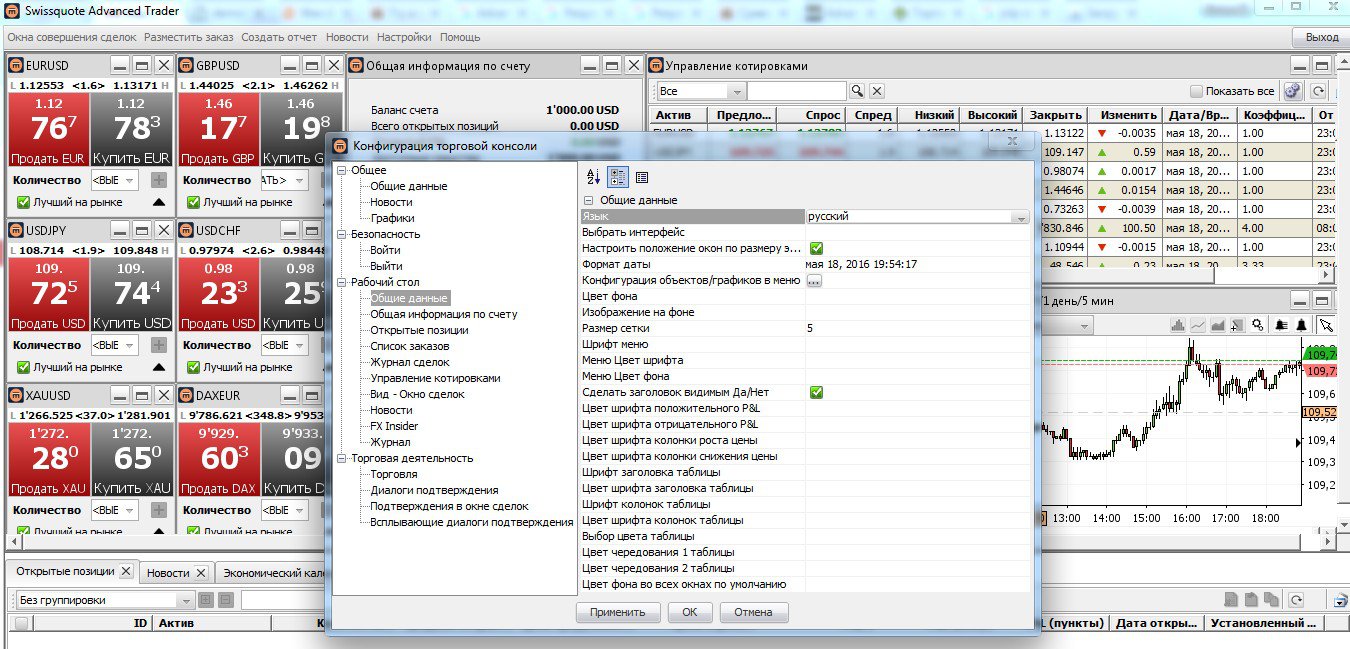Click the Выход button
The image size is (1350, 649).
(x=1321, y=37)
